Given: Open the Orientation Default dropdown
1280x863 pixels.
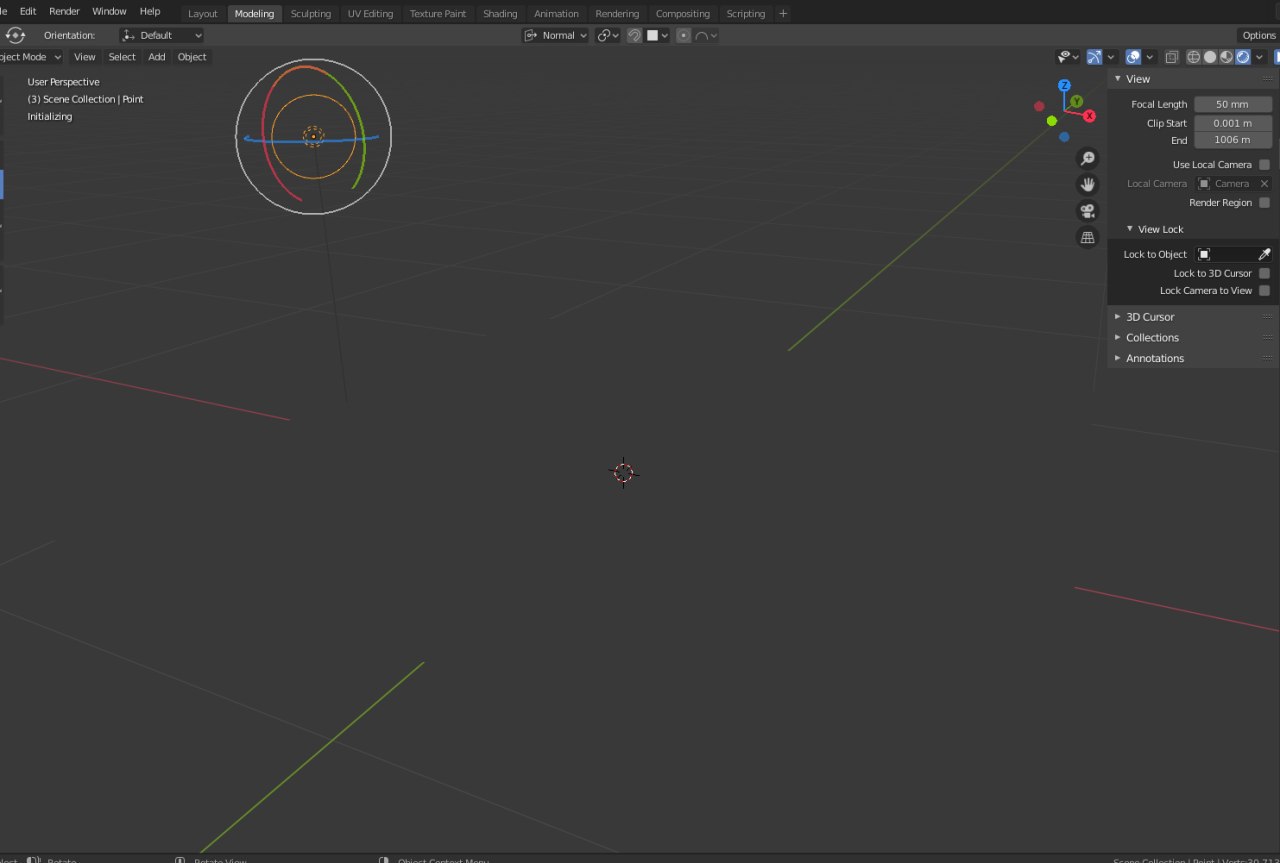Looking at the screenshot, I should pos(162,35).
